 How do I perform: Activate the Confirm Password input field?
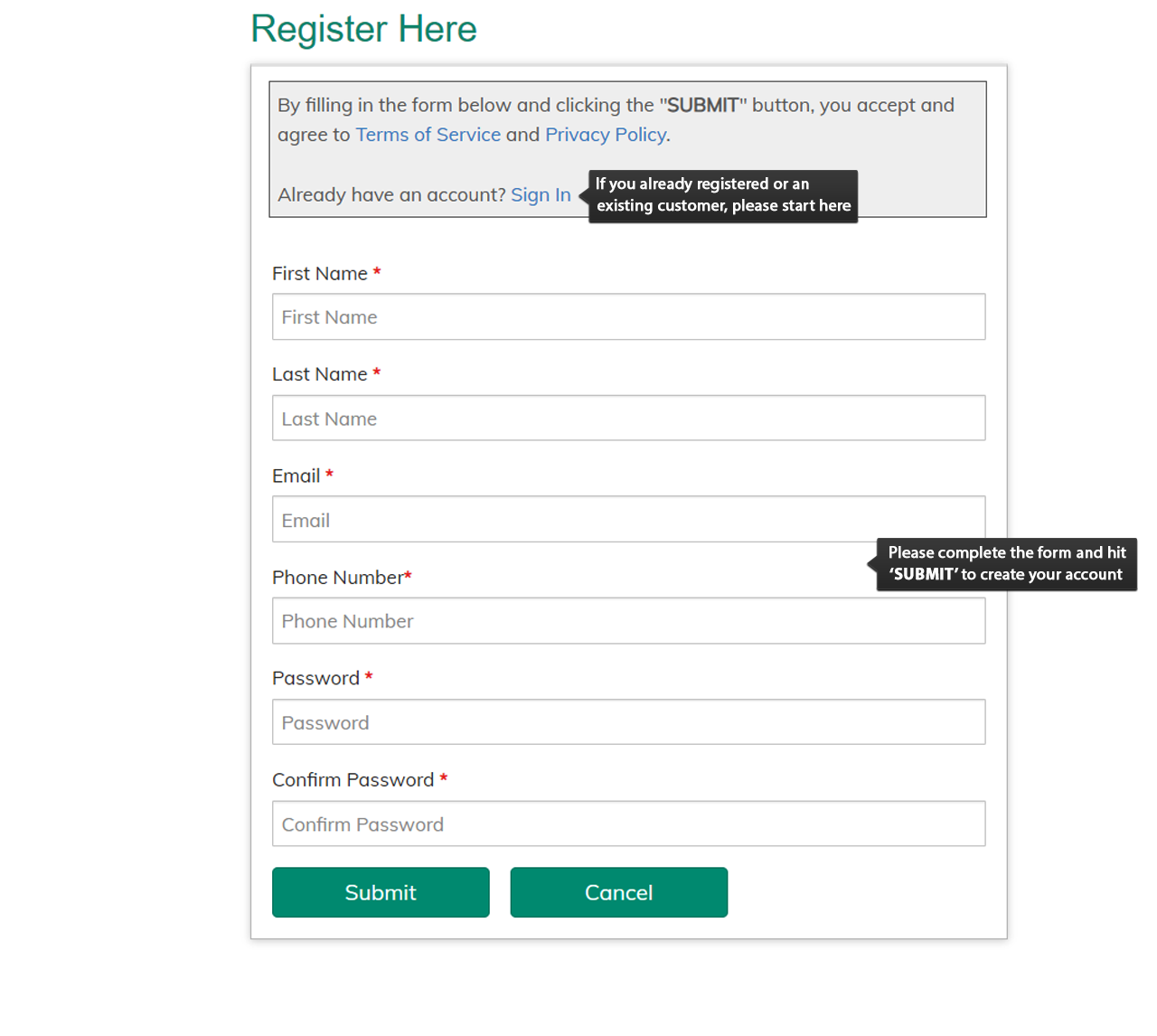click(629, 824)
